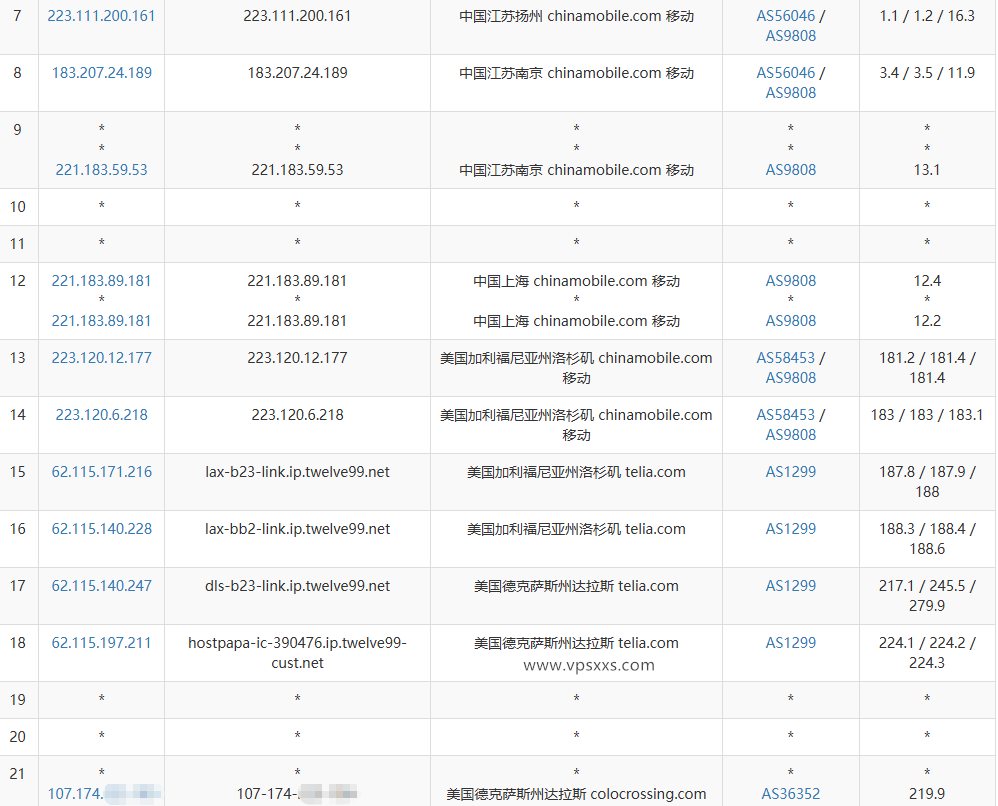Click AS9808 link in hop 13 row

pos(791,378)
